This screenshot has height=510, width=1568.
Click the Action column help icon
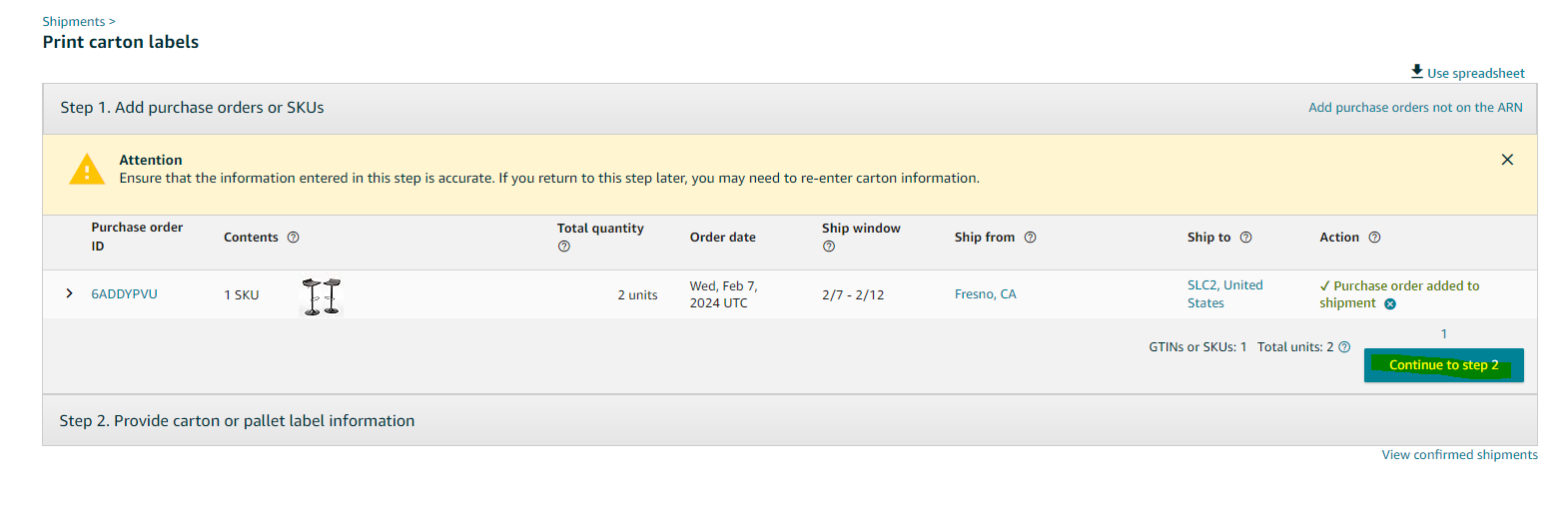[x=1374, y=238]
